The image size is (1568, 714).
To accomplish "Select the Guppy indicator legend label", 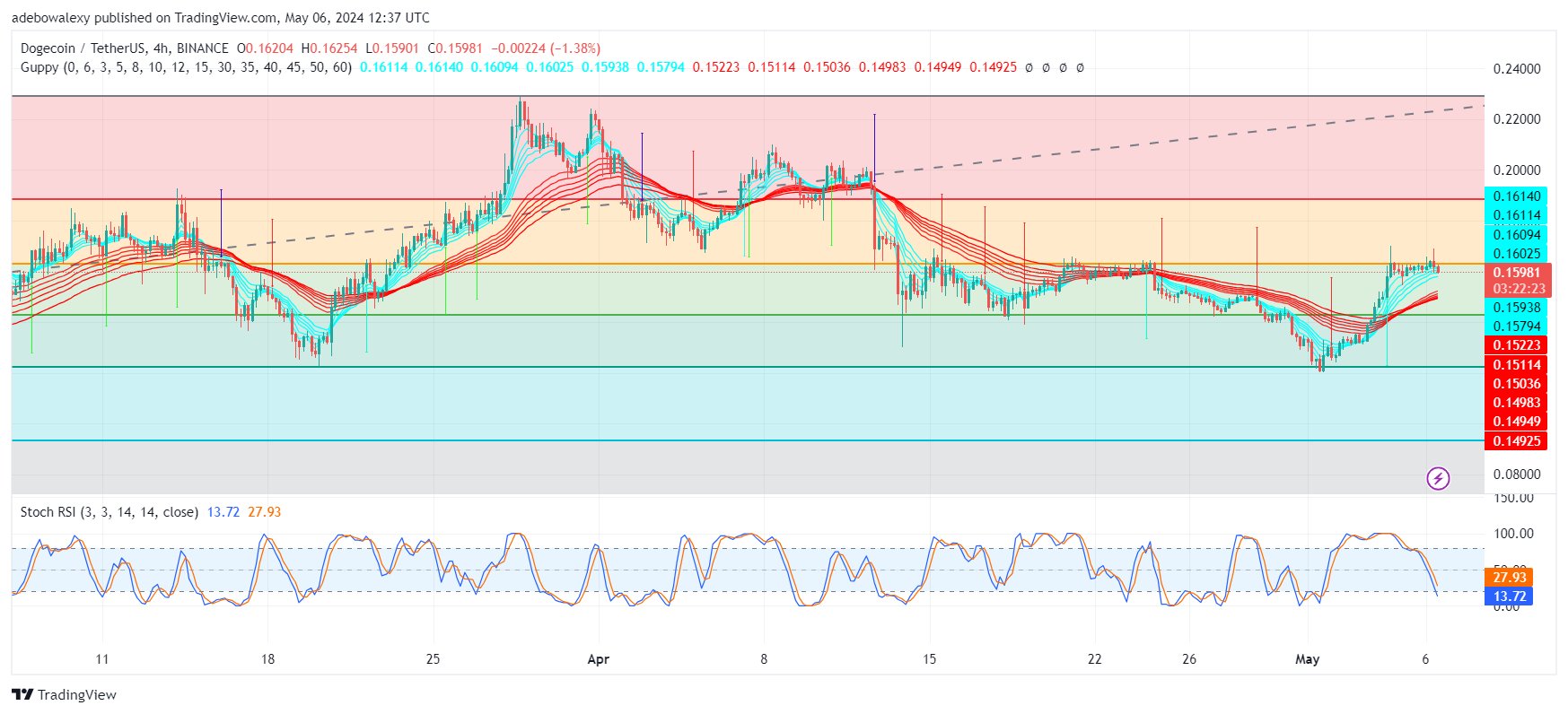I will click(186, 67).
